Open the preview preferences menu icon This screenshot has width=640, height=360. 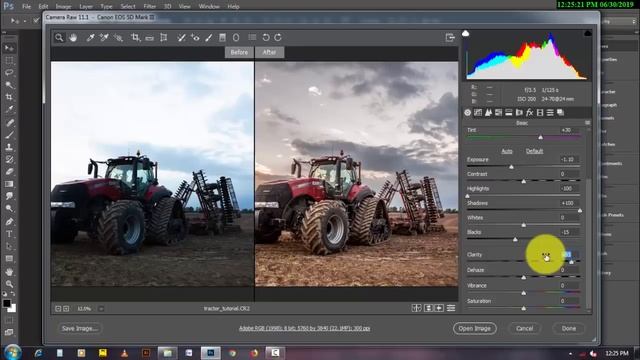pyautogui.click(x=451, y=308)
